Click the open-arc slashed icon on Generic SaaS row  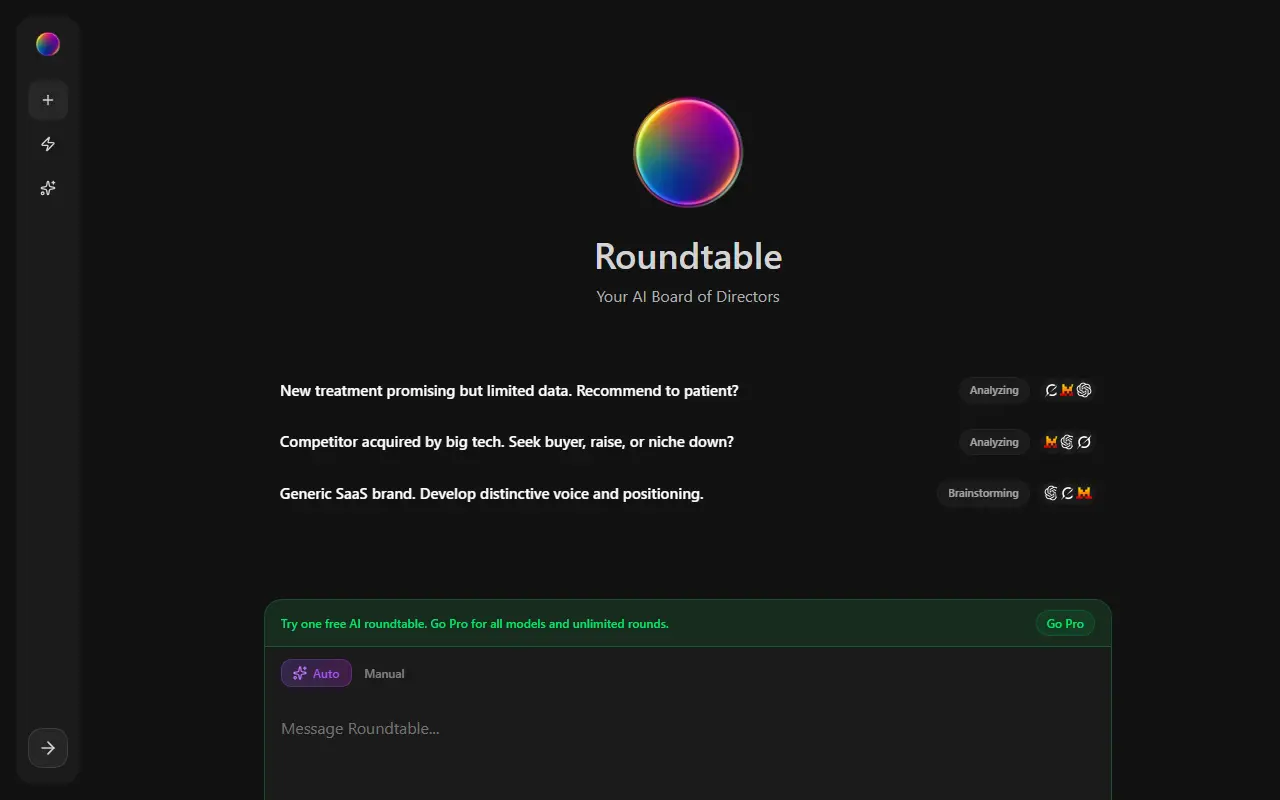pos(1067,493)
